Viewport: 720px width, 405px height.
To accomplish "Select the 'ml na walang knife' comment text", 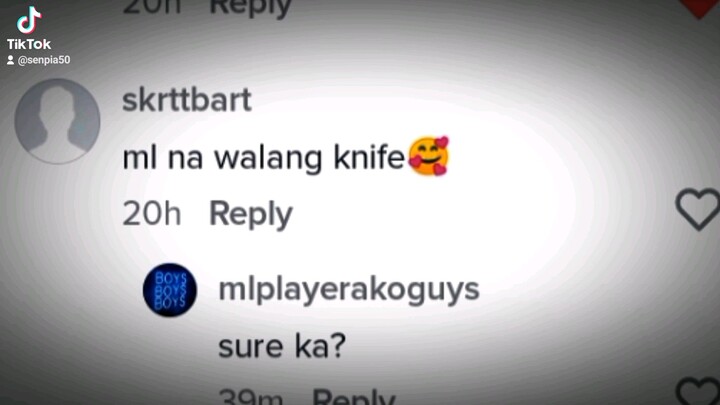I will coord(263,158).
